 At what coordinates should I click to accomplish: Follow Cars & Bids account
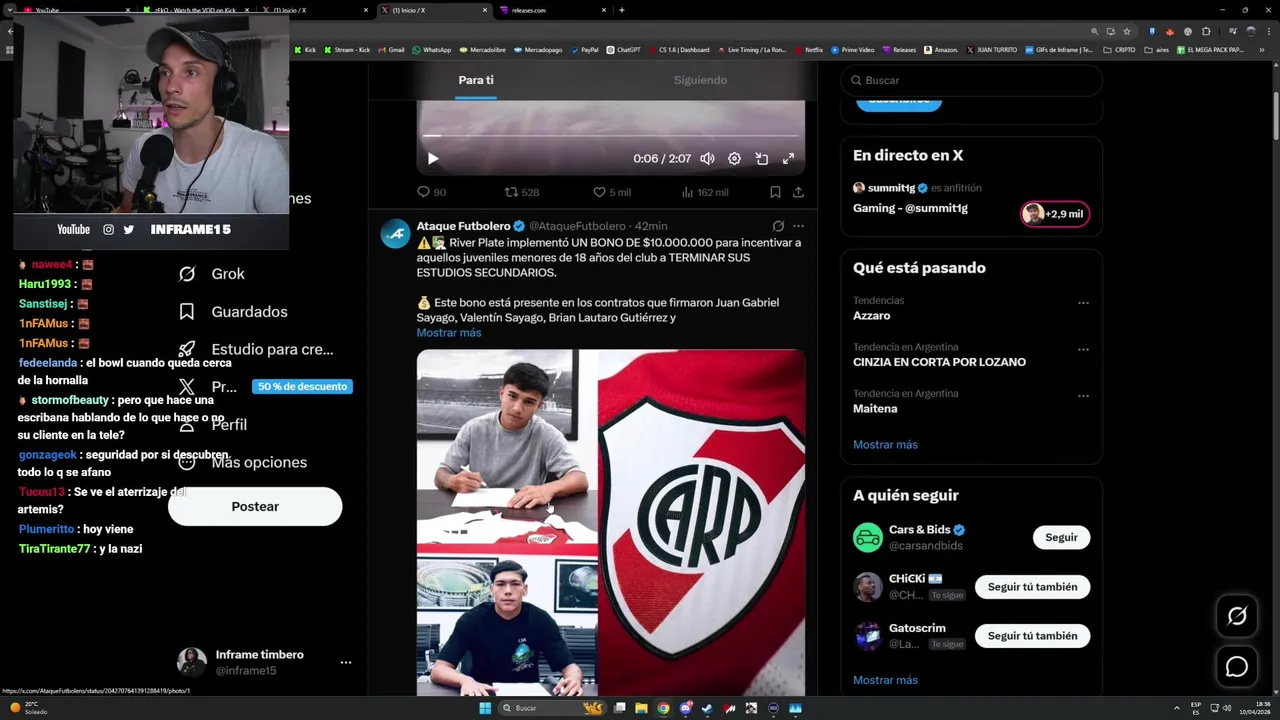pos(1061,537)
